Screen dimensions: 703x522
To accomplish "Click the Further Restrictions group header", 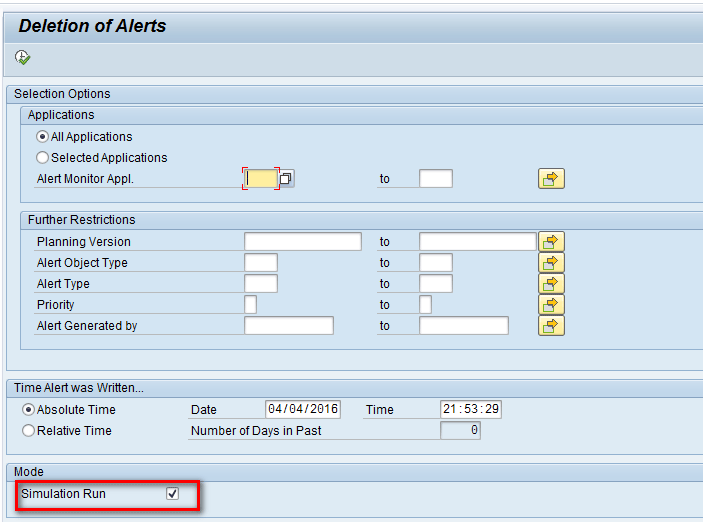I will click(81, 220).
